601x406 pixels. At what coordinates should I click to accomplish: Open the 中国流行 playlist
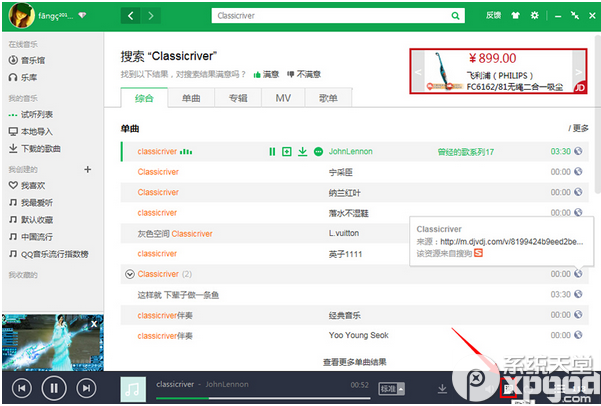click(31, 237)
